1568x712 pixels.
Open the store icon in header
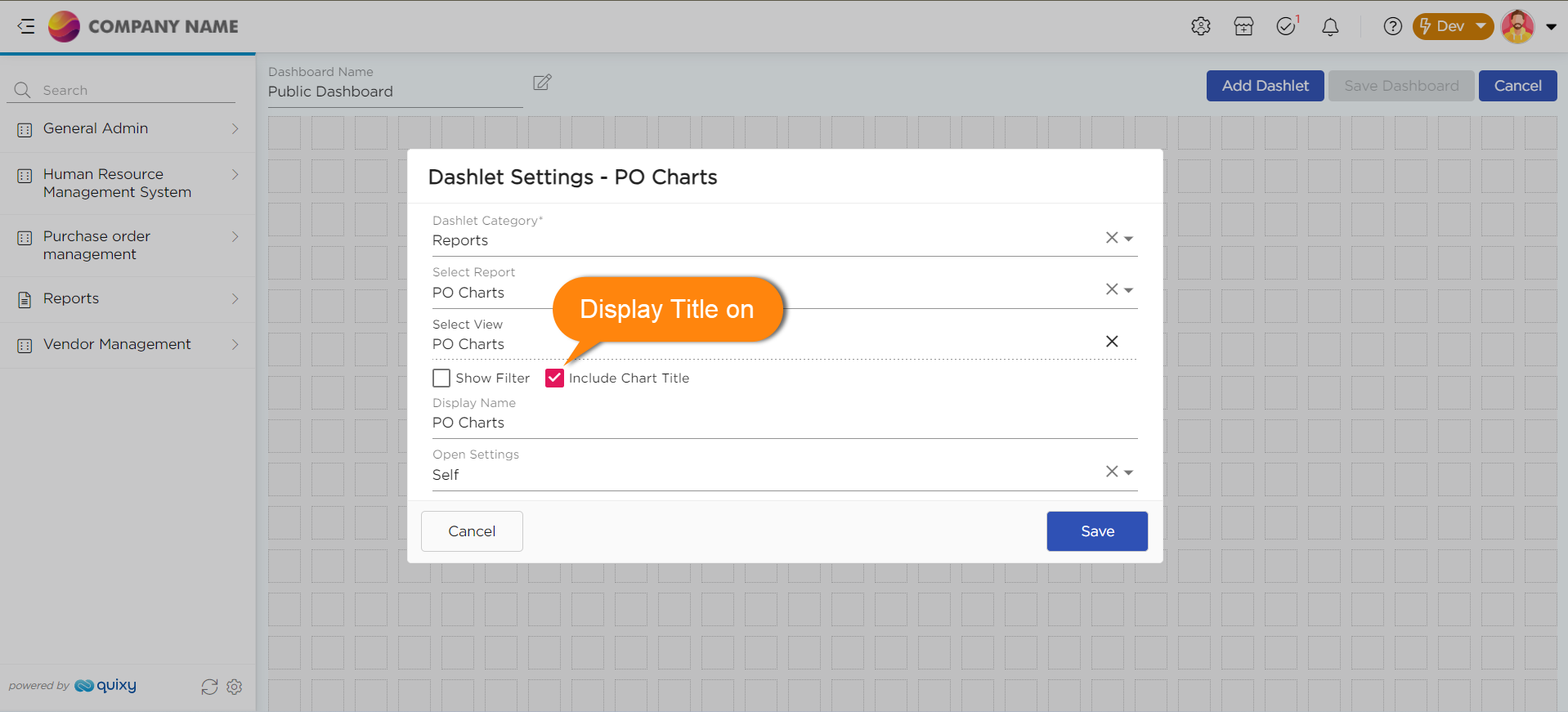pyautogui.click(x=1243, y=26)
